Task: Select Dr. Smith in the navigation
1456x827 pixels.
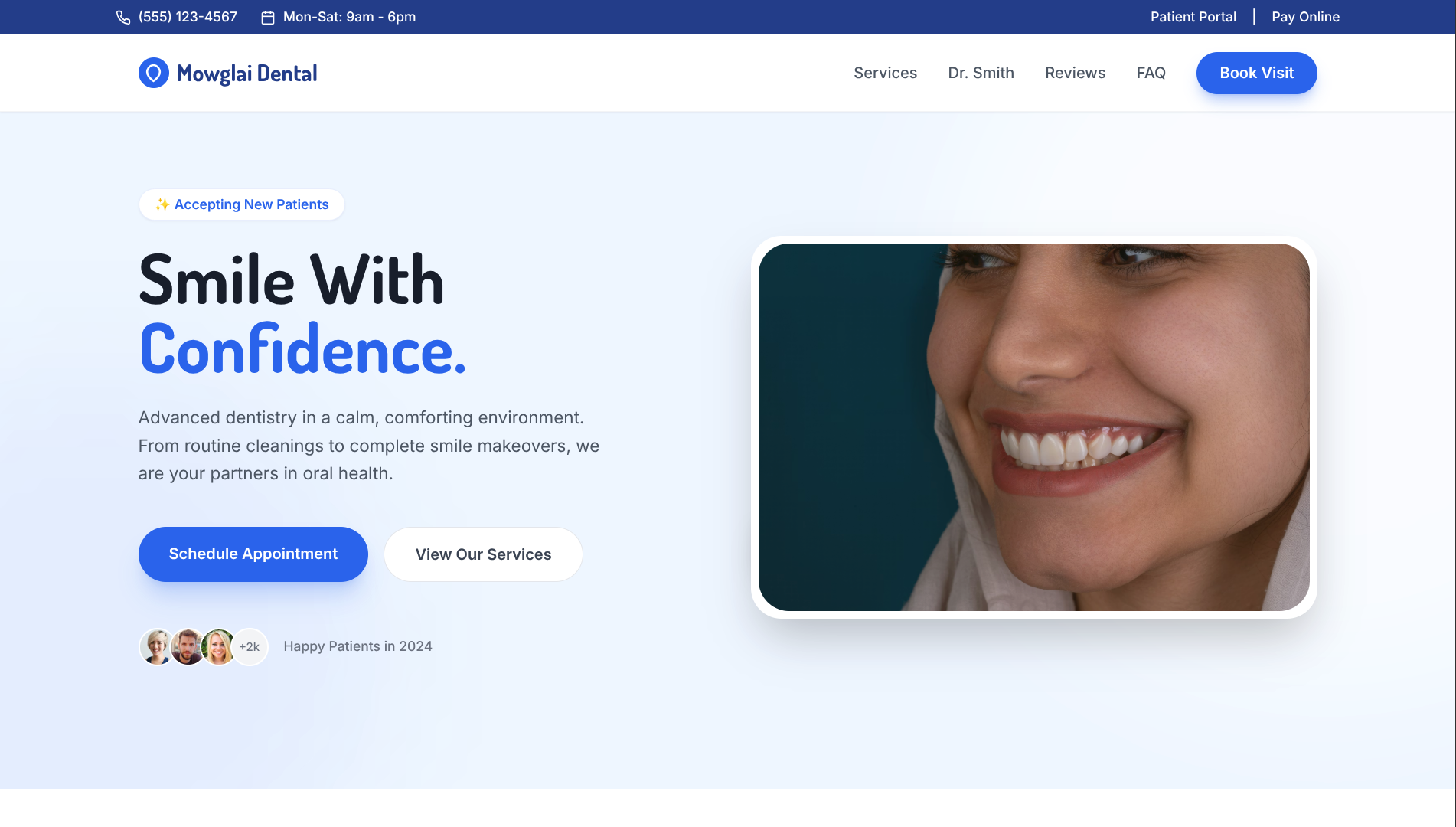Action: [981, 73]
